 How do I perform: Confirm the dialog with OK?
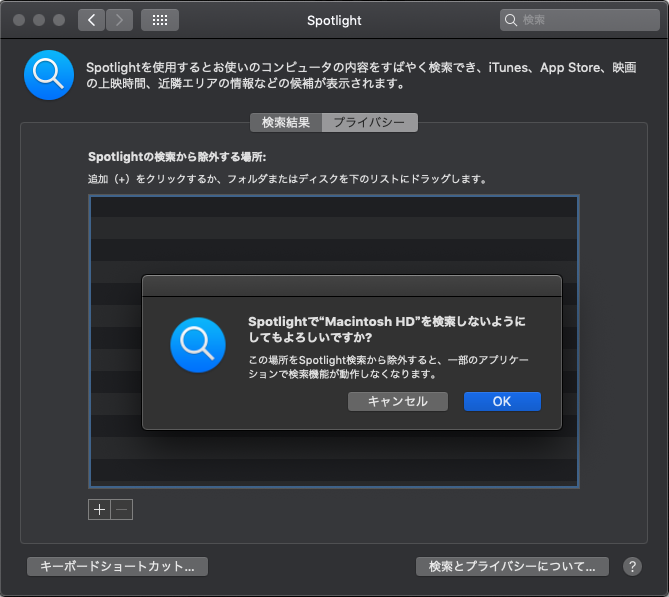tap(502, 402)
